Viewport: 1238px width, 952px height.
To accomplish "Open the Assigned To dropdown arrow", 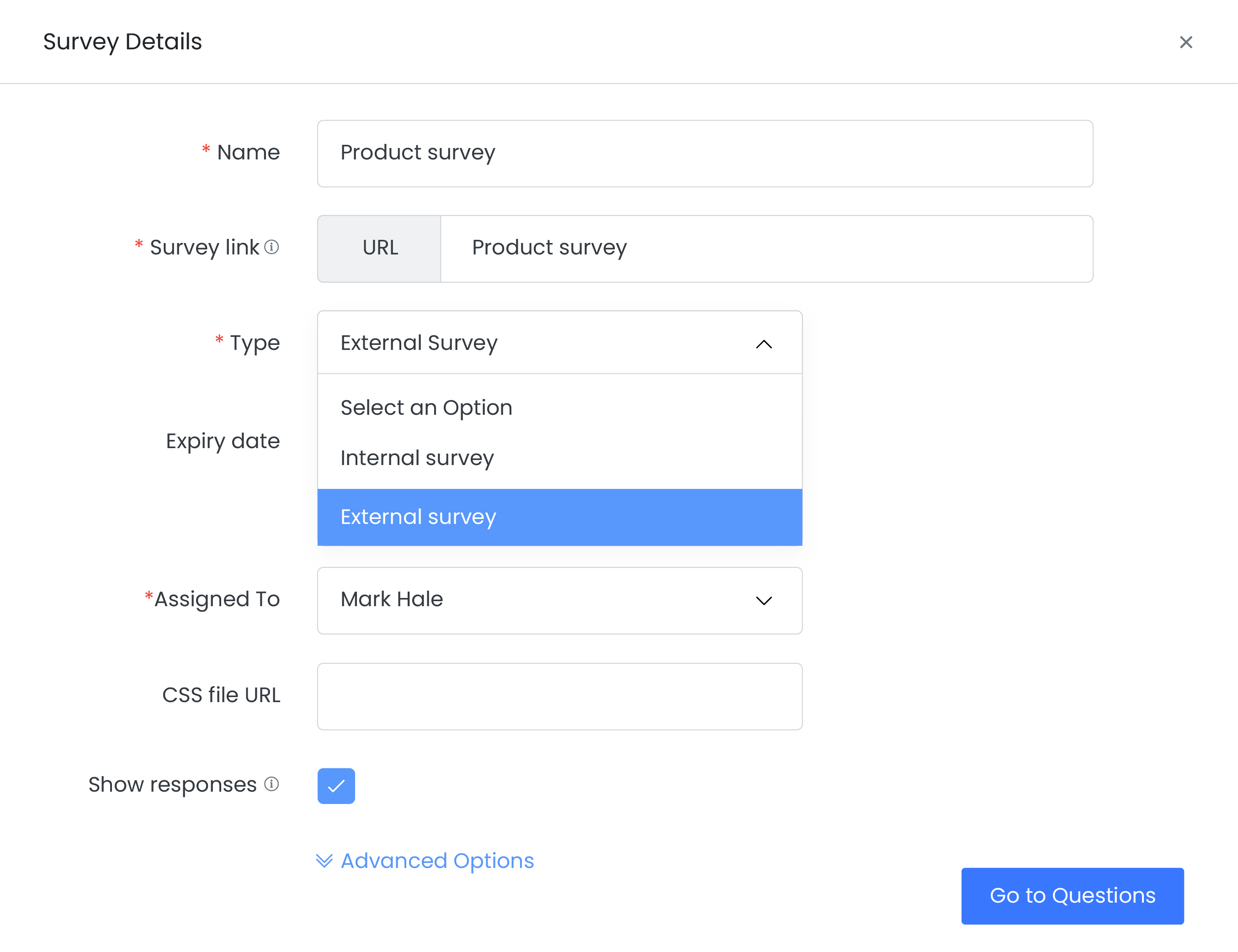I will (x=764, y=601).
